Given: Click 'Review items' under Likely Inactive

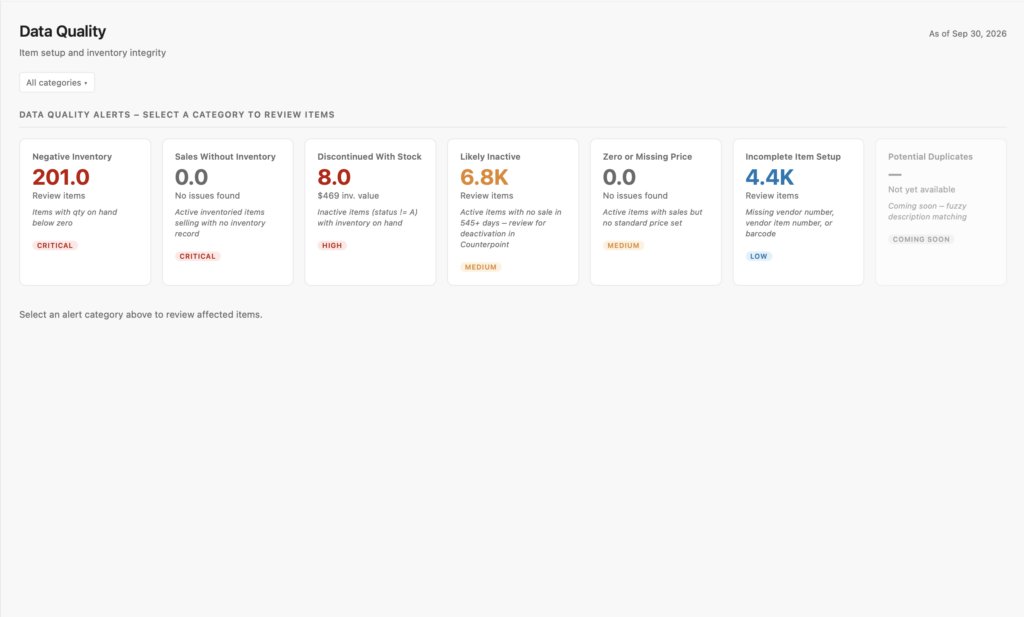Looking at the screenshot, I should [487, 195].
